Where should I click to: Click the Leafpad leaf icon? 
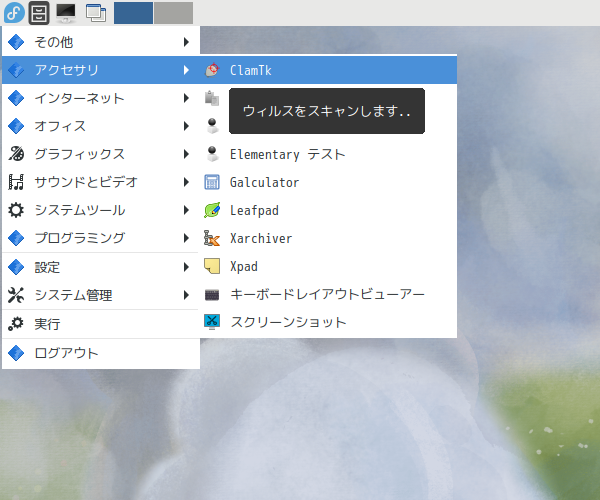point(212,210)
